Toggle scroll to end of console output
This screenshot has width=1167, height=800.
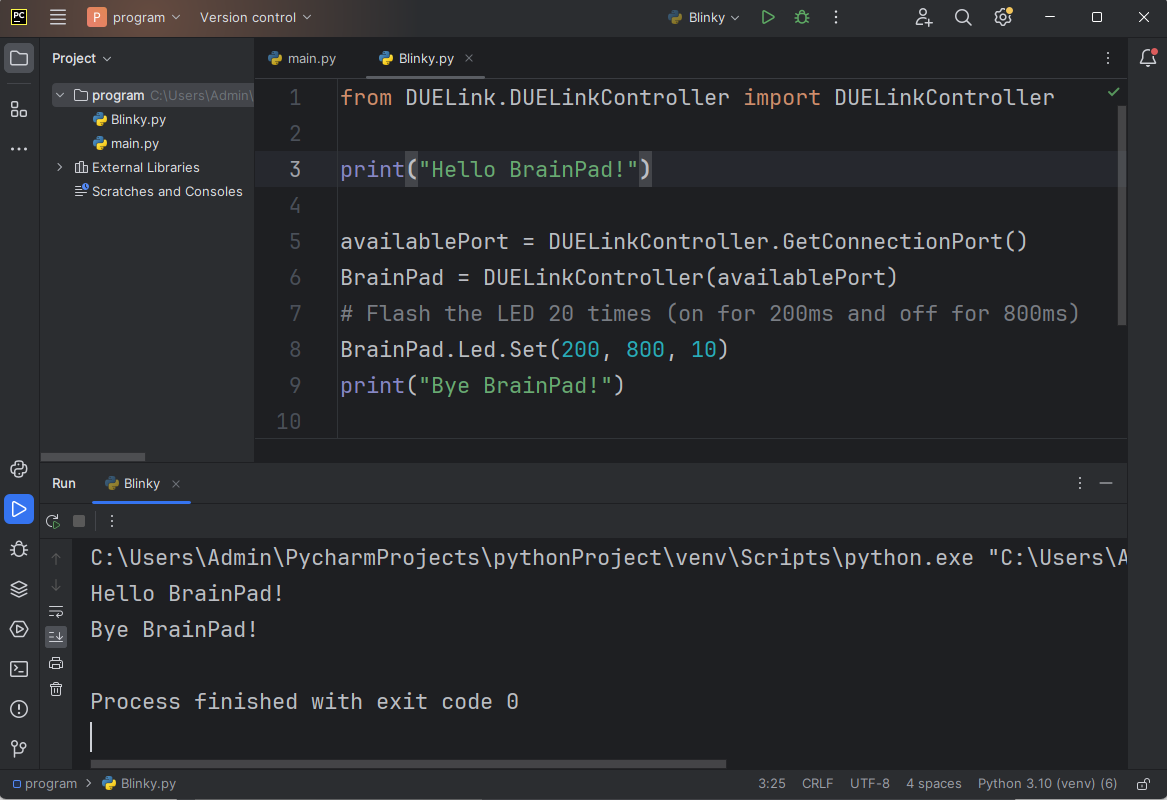56,636
